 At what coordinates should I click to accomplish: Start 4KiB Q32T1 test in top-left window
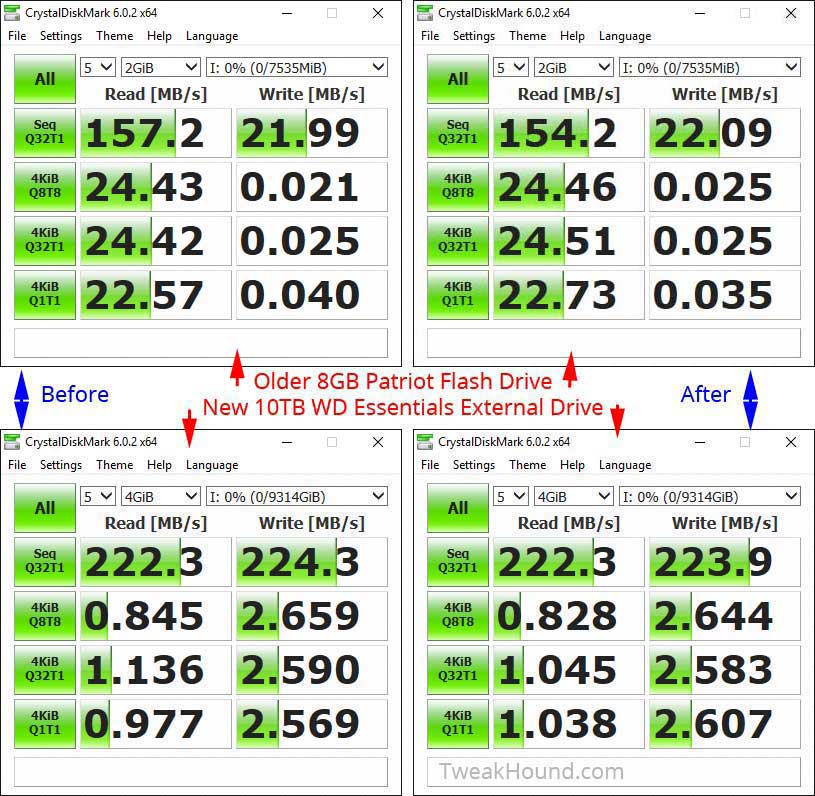(45, 241)
